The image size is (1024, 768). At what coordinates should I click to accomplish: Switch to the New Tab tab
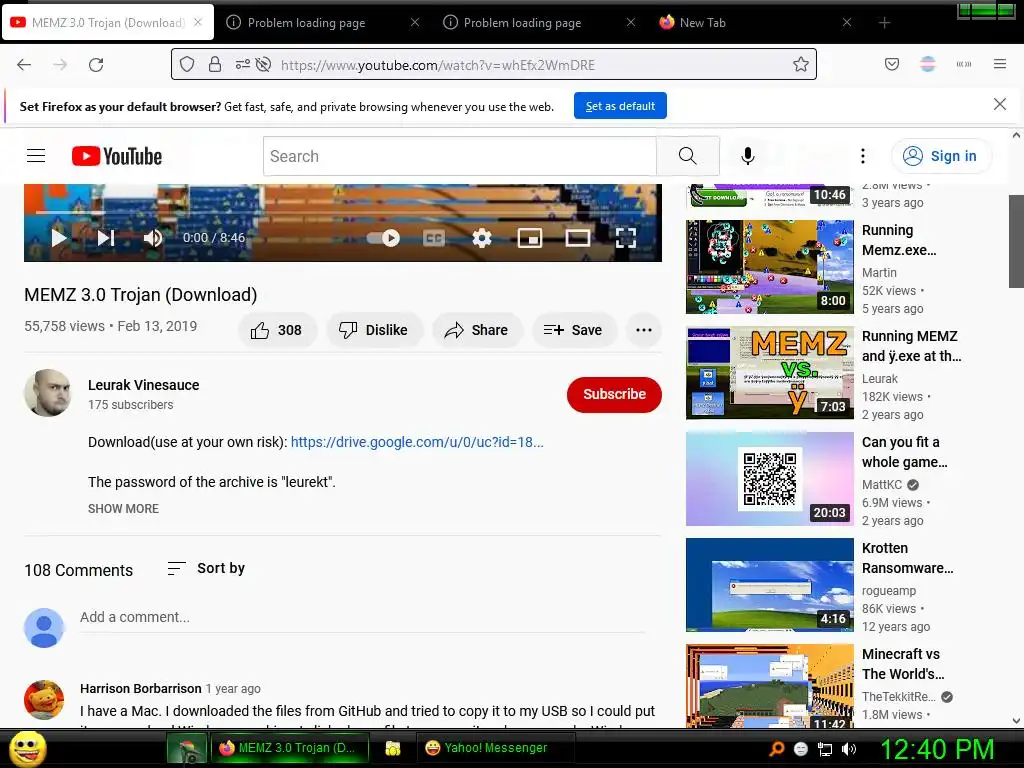tap(756, 22)
